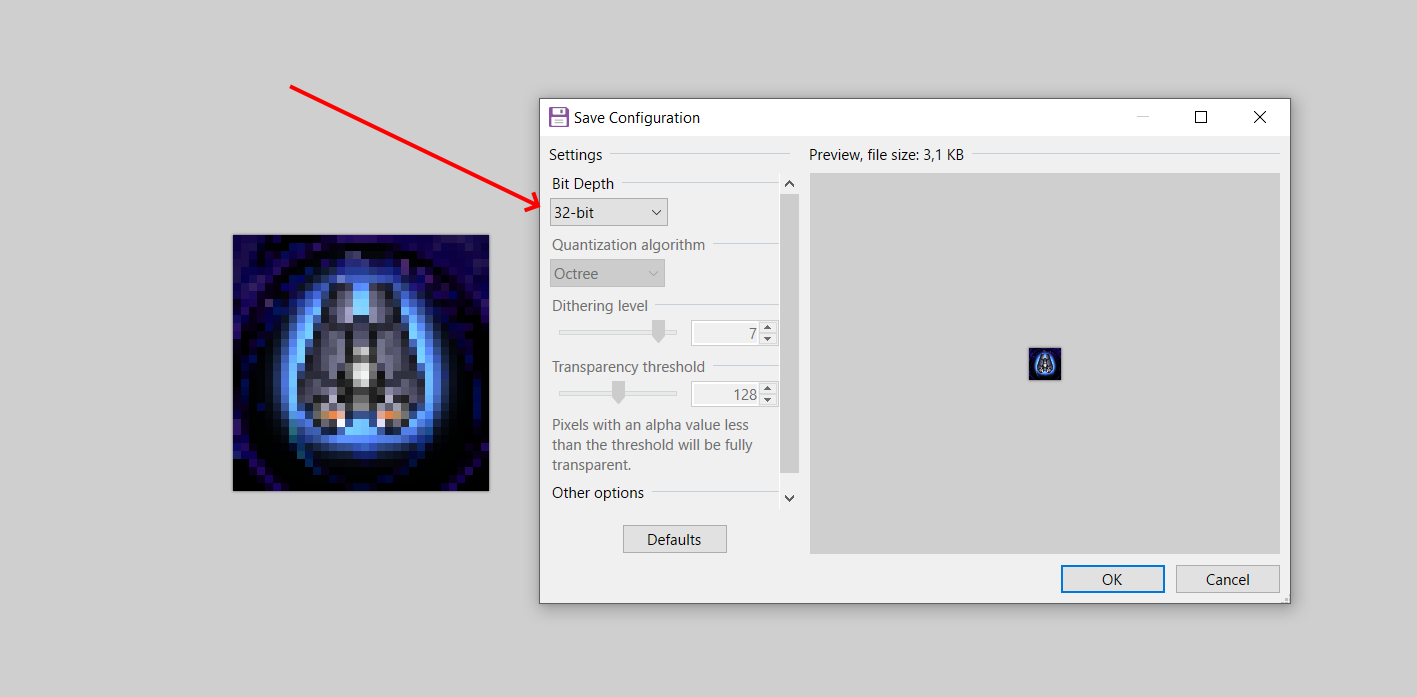Click the Dithering level slider handle
The image size is (1417, 697).
[x=658, y=332]
